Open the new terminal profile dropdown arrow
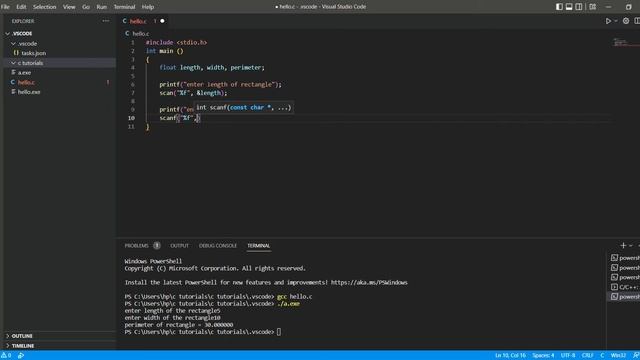640x360 pixels. coord(631,246)
